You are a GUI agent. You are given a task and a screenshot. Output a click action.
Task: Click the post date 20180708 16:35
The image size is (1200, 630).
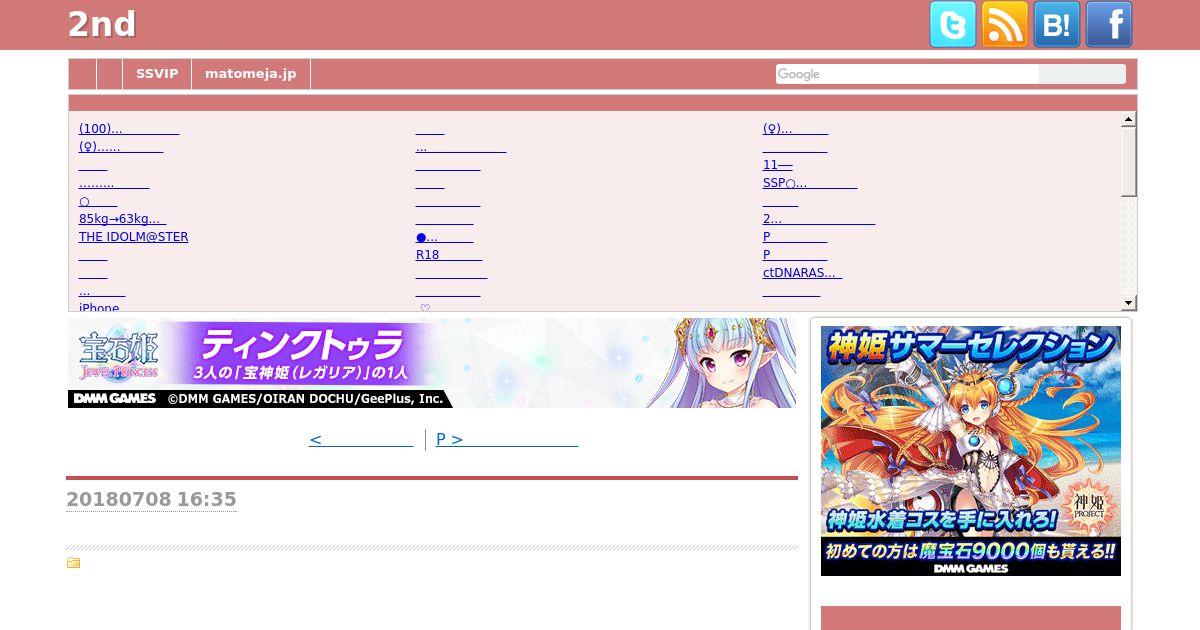coord(151,499)
